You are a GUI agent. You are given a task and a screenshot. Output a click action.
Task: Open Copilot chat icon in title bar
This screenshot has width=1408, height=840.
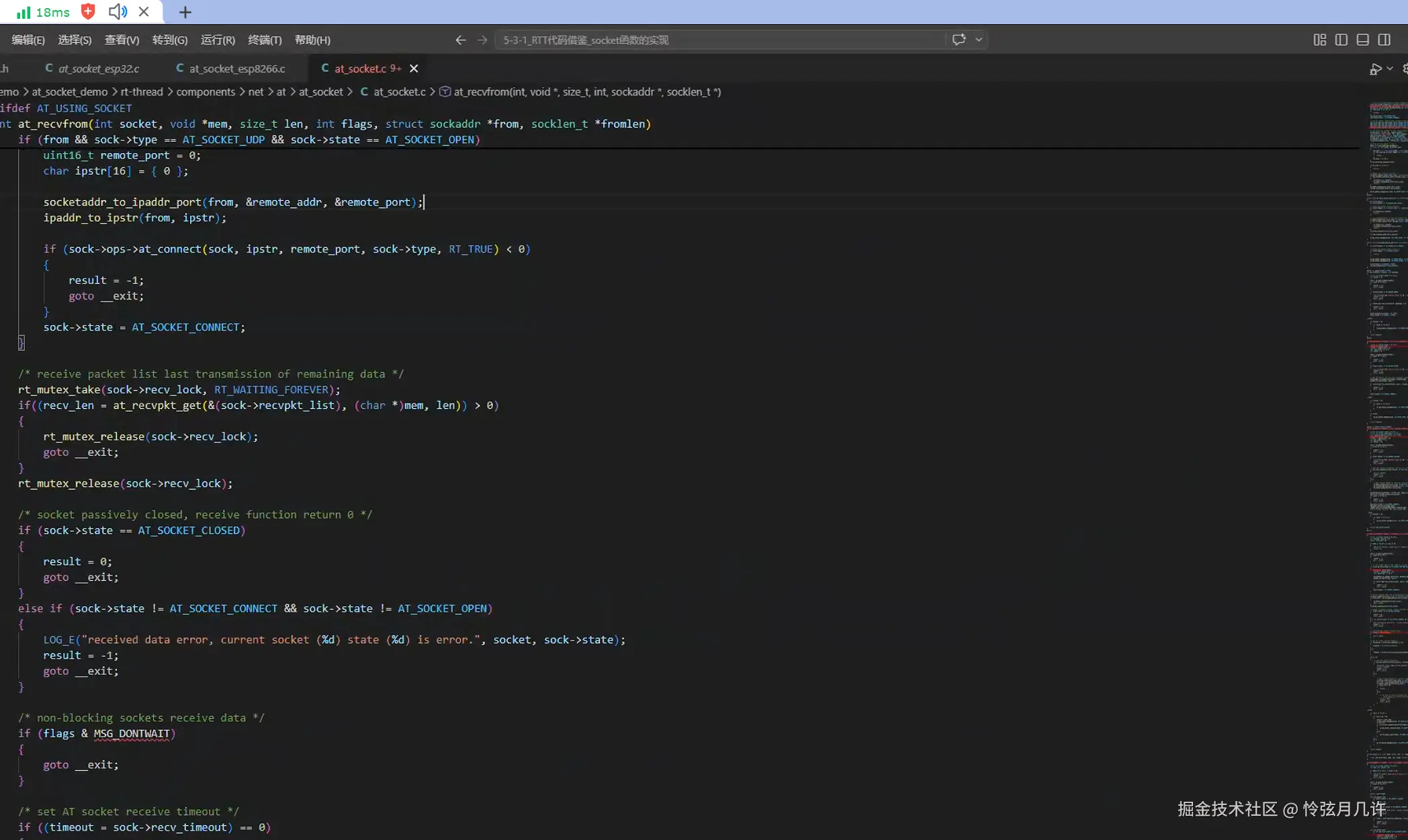pos(959,40)
